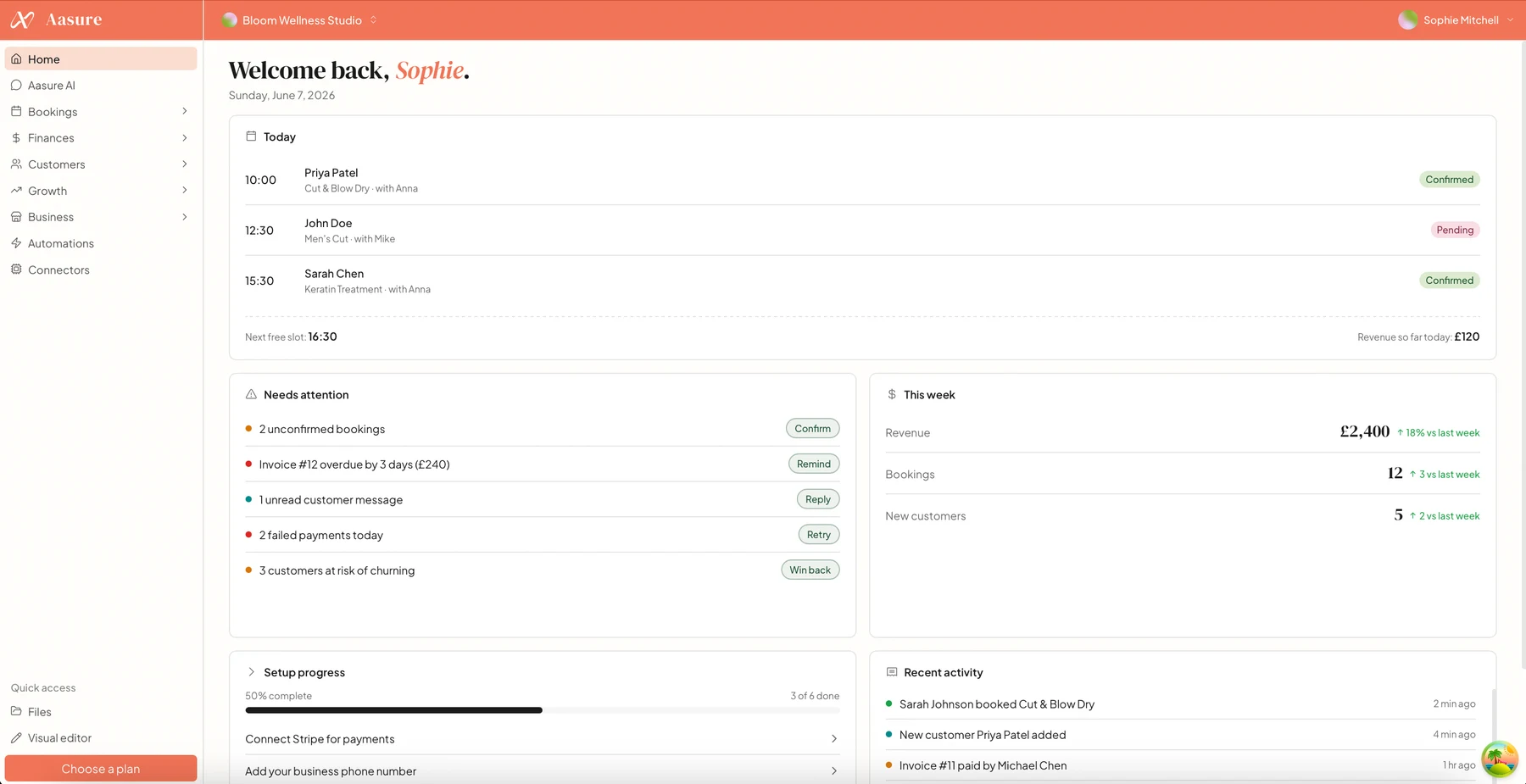The image size is (1526, 784).
Task: Click the Aasure logo icon
Action: (x=22, y=19)
